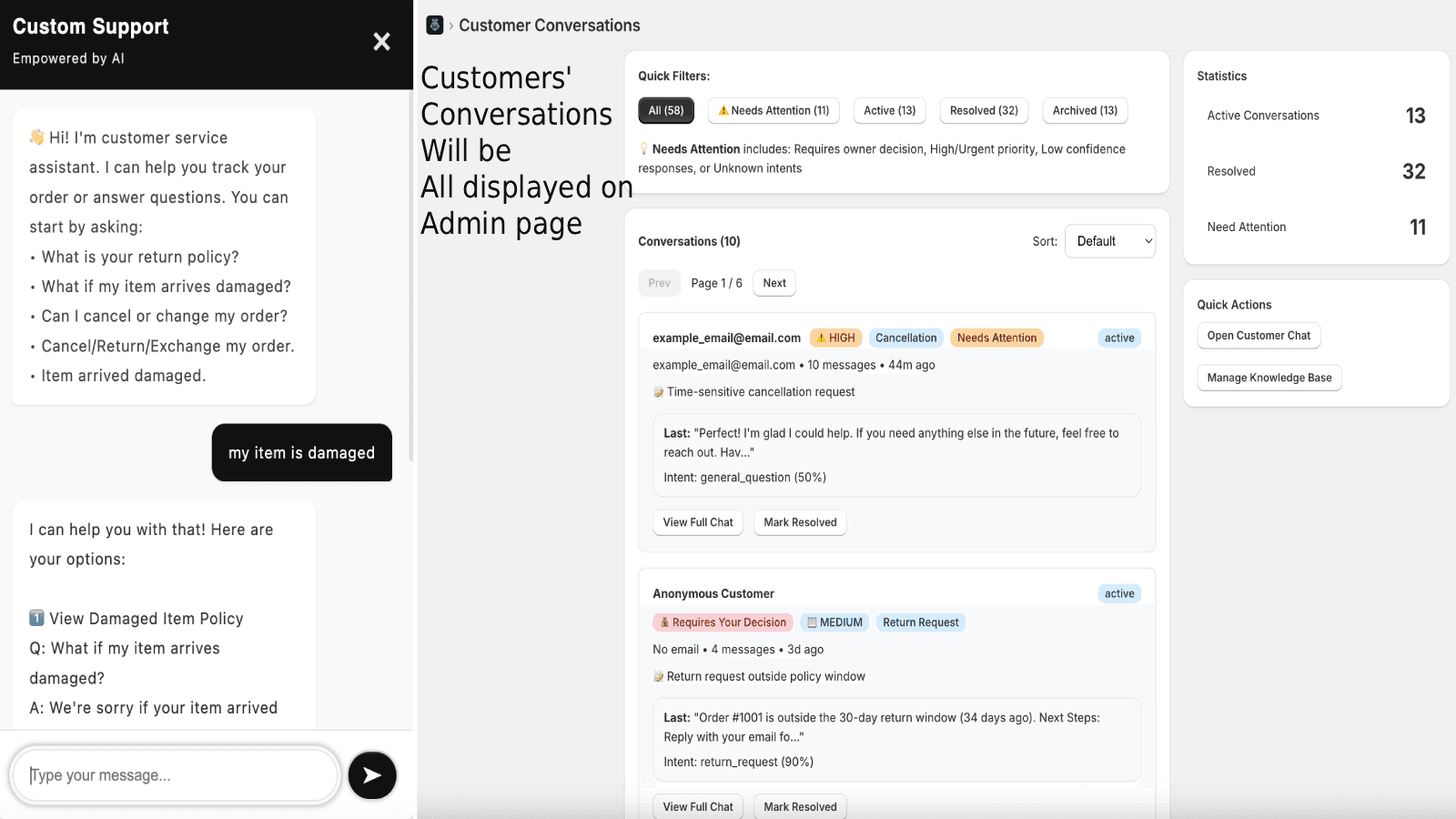Click the memo icon before 'Time-sensitive cancellation request'

click(657, 391)
